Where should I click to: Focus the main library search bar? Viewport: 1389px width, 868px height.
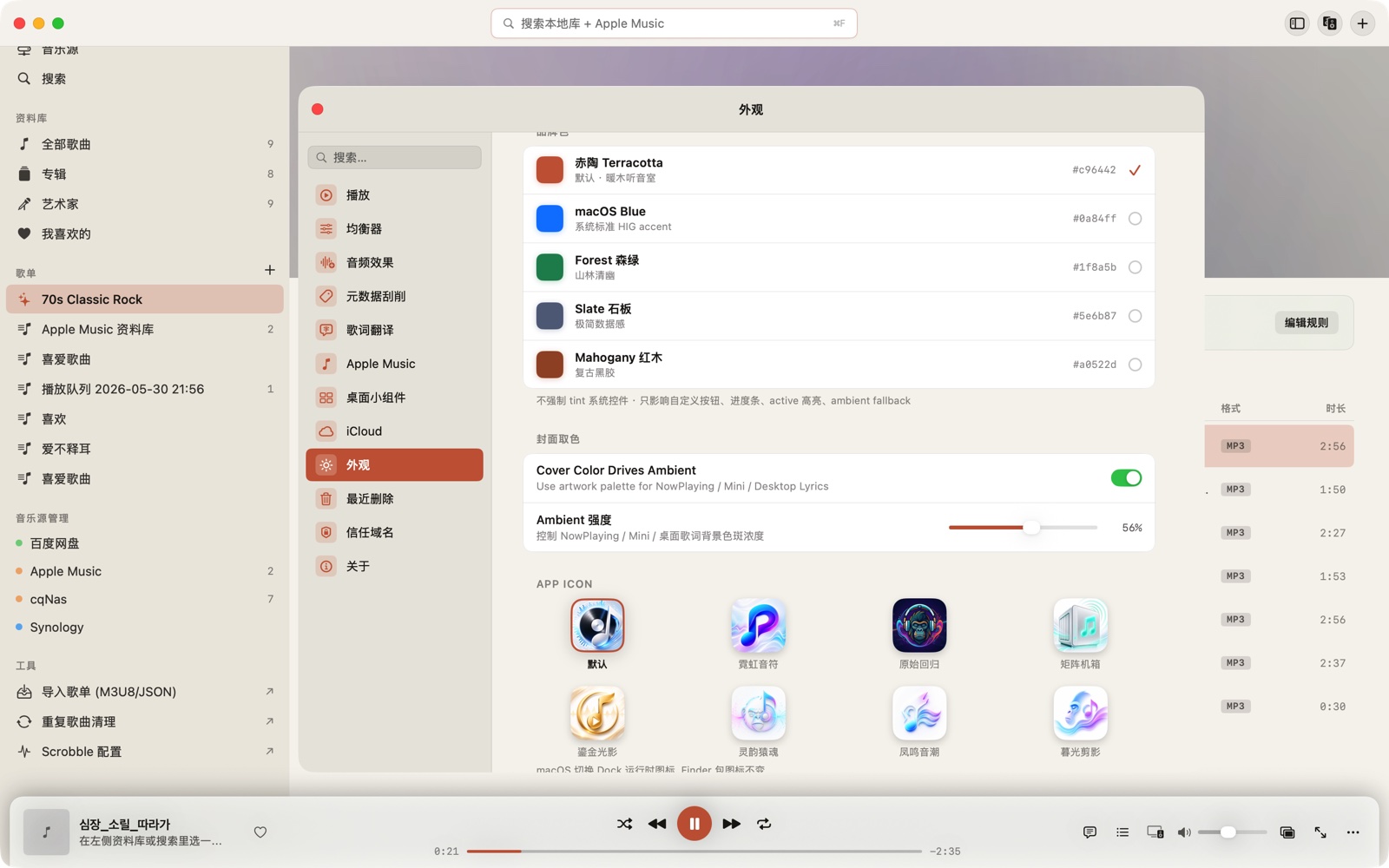(674, 23)
